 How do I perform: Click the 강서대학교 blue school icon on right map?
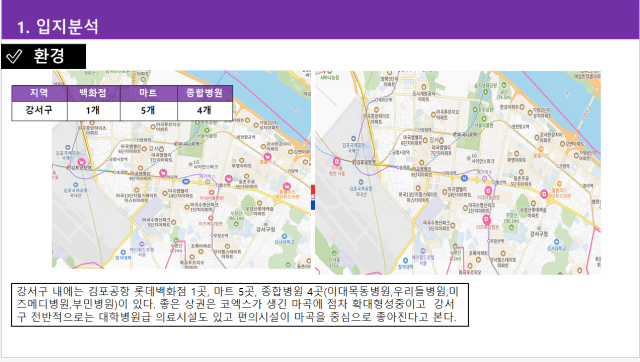[557, 242]
